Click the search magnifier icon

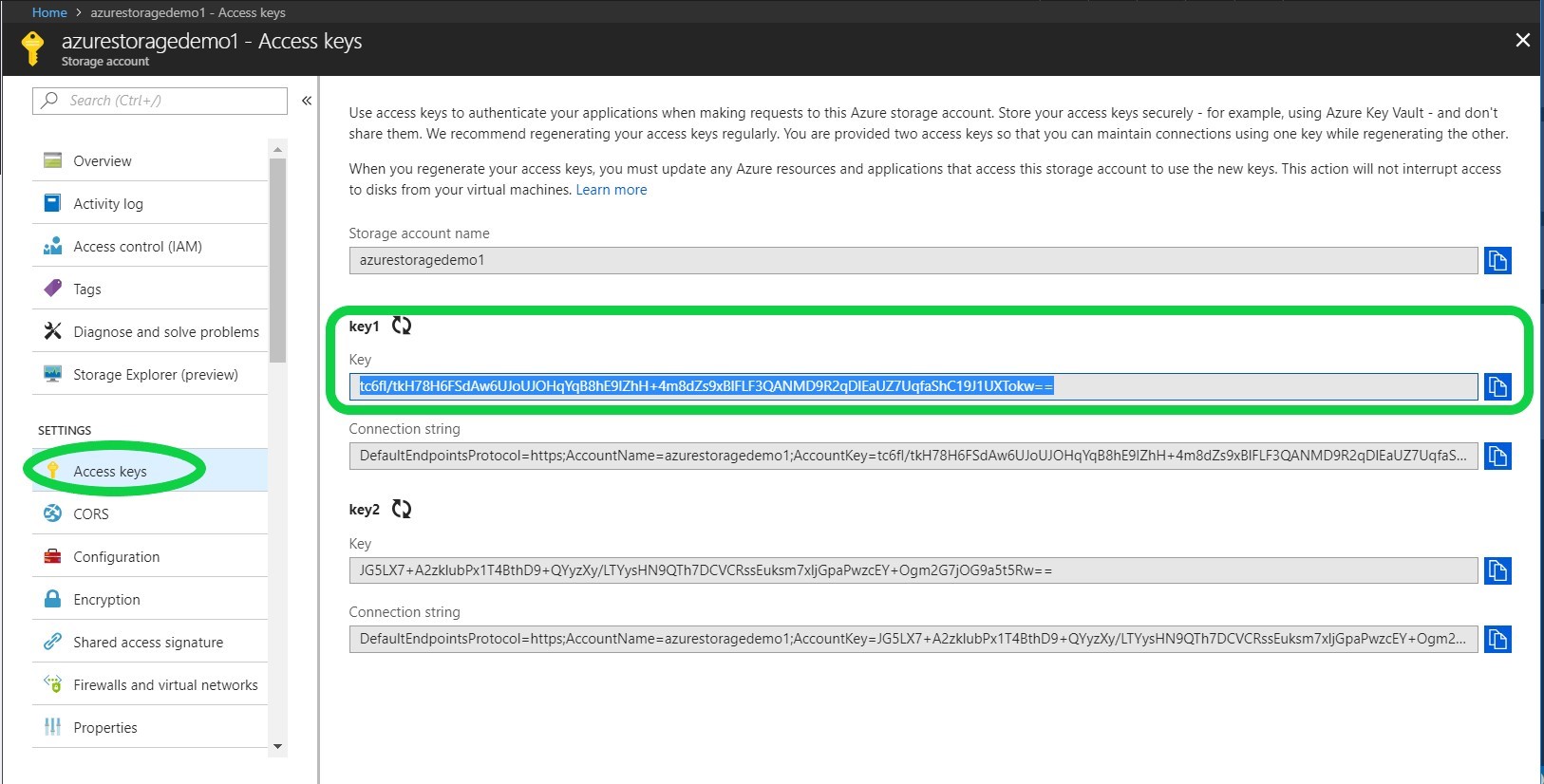click(x=49, y=101)
